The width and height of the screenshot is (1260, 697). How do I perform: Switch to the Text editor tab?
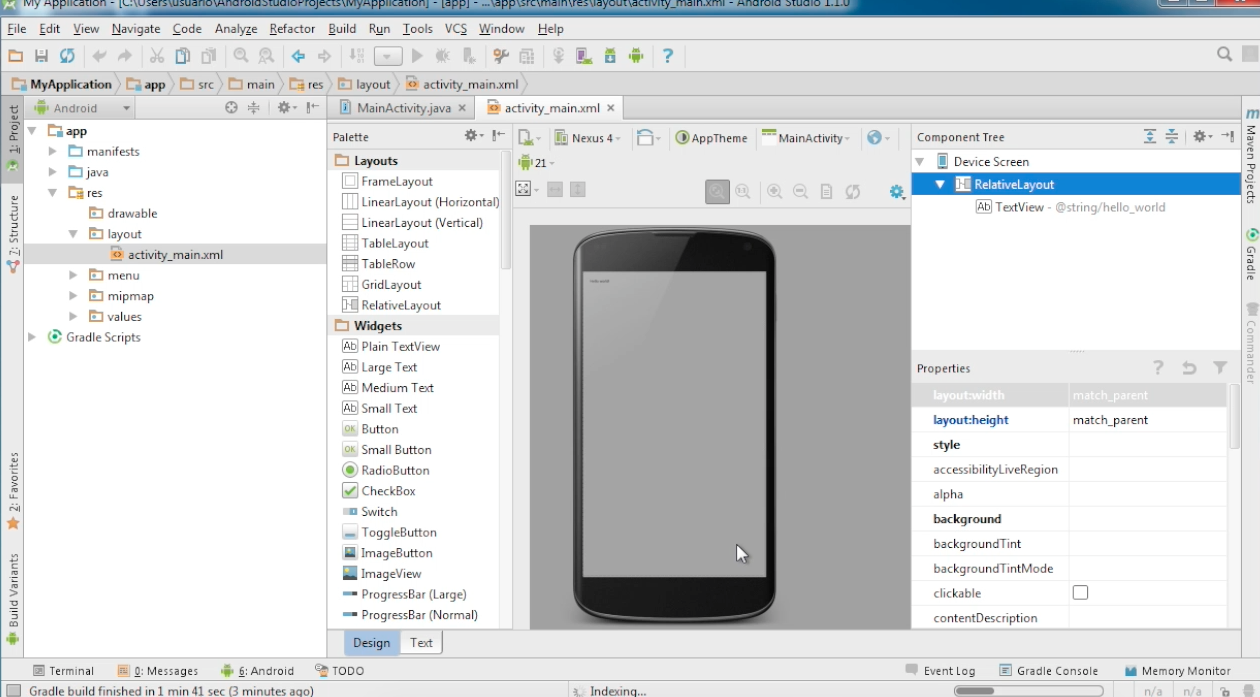[421, 643]
